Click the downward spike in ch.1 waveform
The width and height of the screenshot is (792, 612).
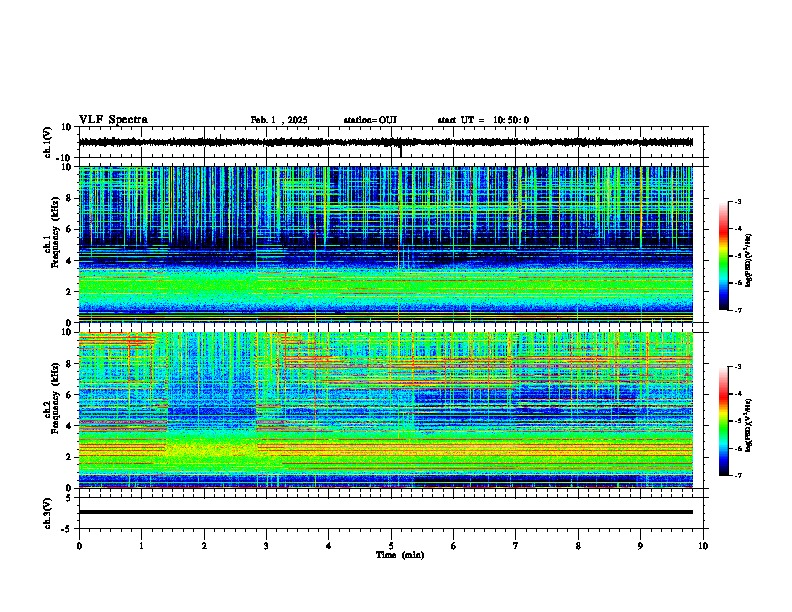[x=401, y=151]
